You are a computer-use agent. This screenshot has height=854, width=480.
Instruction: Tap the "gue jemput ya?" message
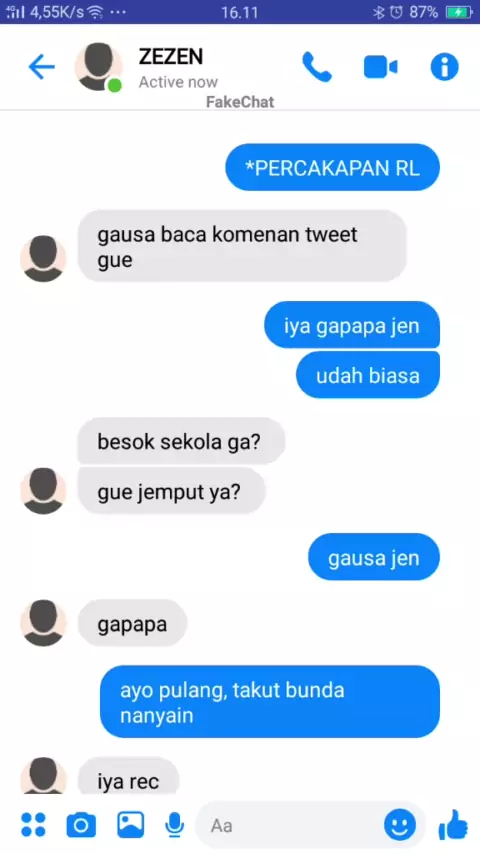point(172,491)
